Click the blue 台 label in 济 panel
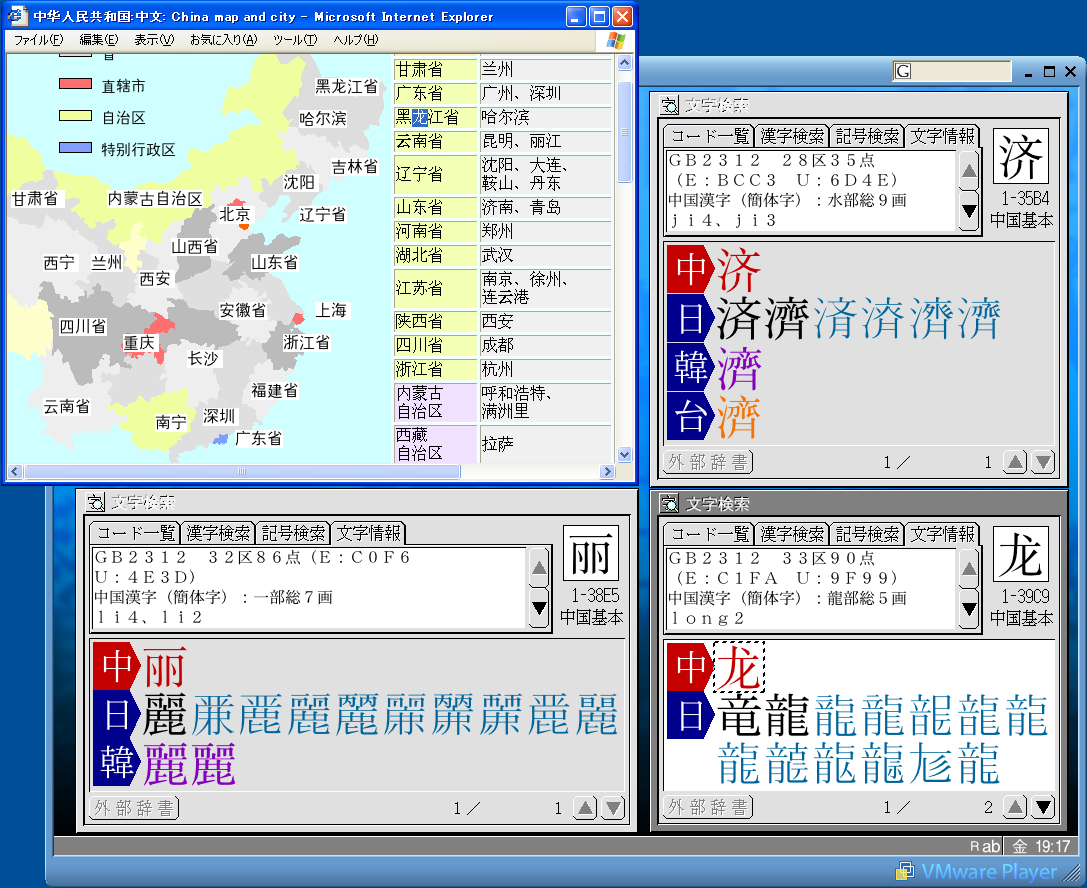Image resolution: width=1087 pixels, height=888 pixels. pyautogui.click(x=690, y=417)
